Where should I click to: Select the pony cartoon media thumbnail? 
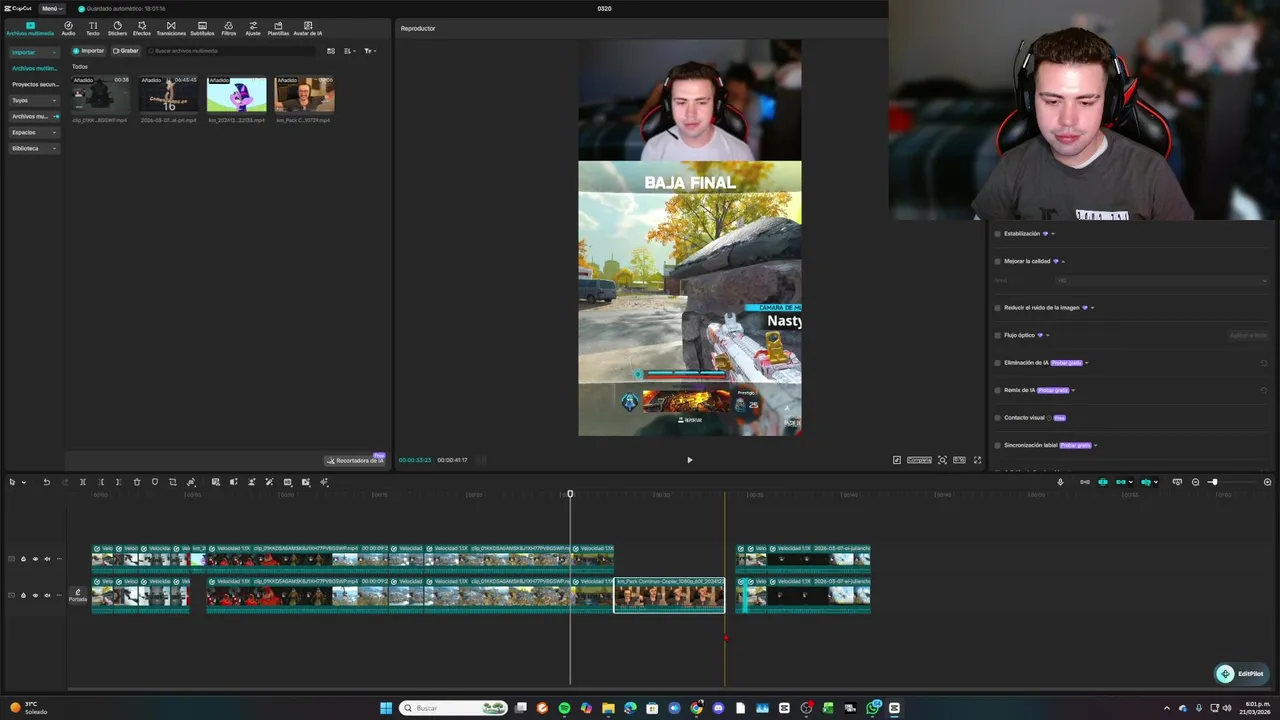coord(237,94)
